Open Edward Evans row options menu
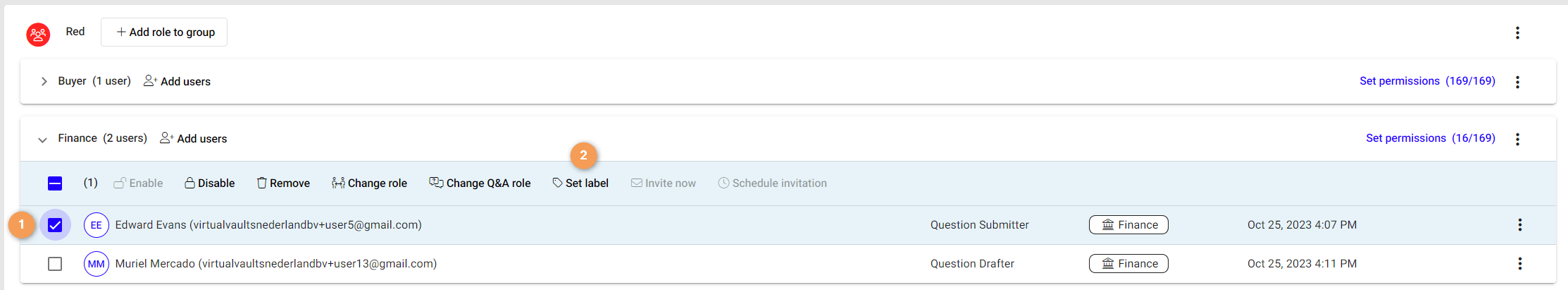 [x=1519, y=225]
